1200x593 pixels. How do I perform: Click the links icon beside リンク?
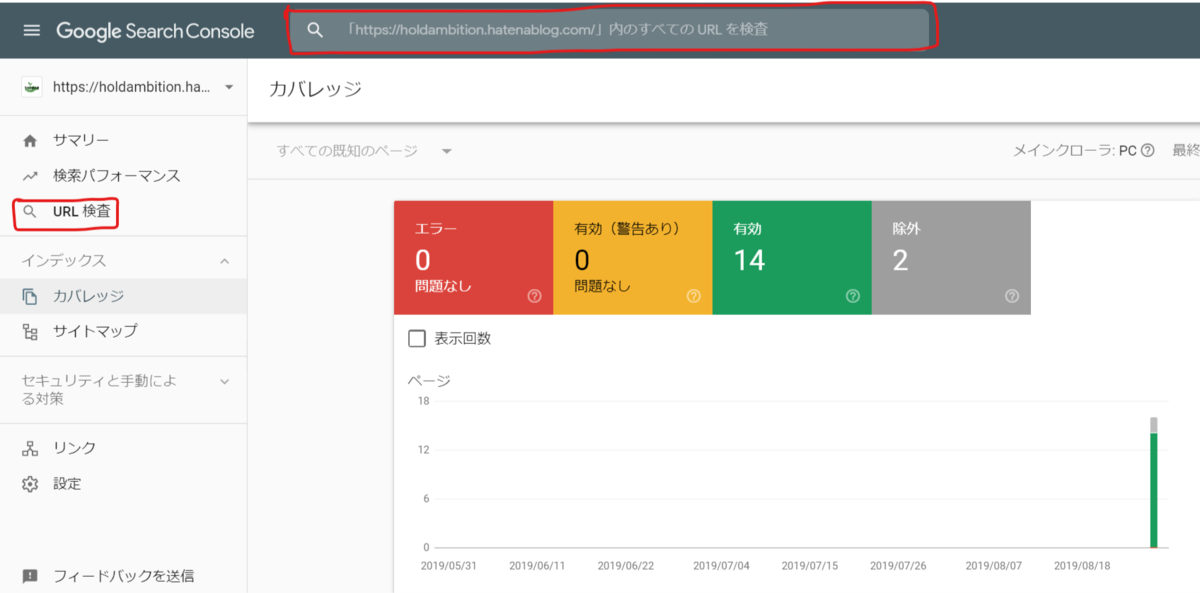(x=30, y=448)
